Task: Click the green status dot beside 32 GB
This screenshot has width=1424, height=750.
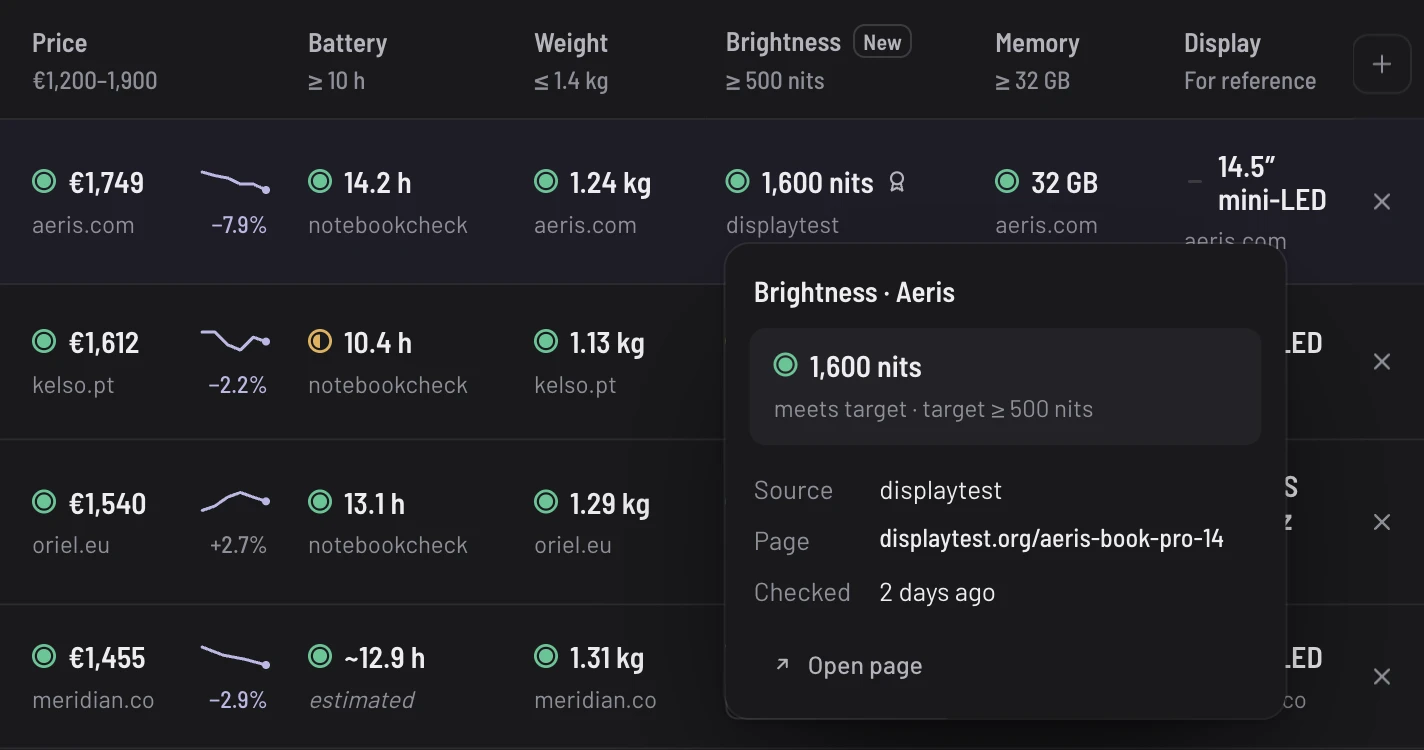Action: [x=1007, y=181]
